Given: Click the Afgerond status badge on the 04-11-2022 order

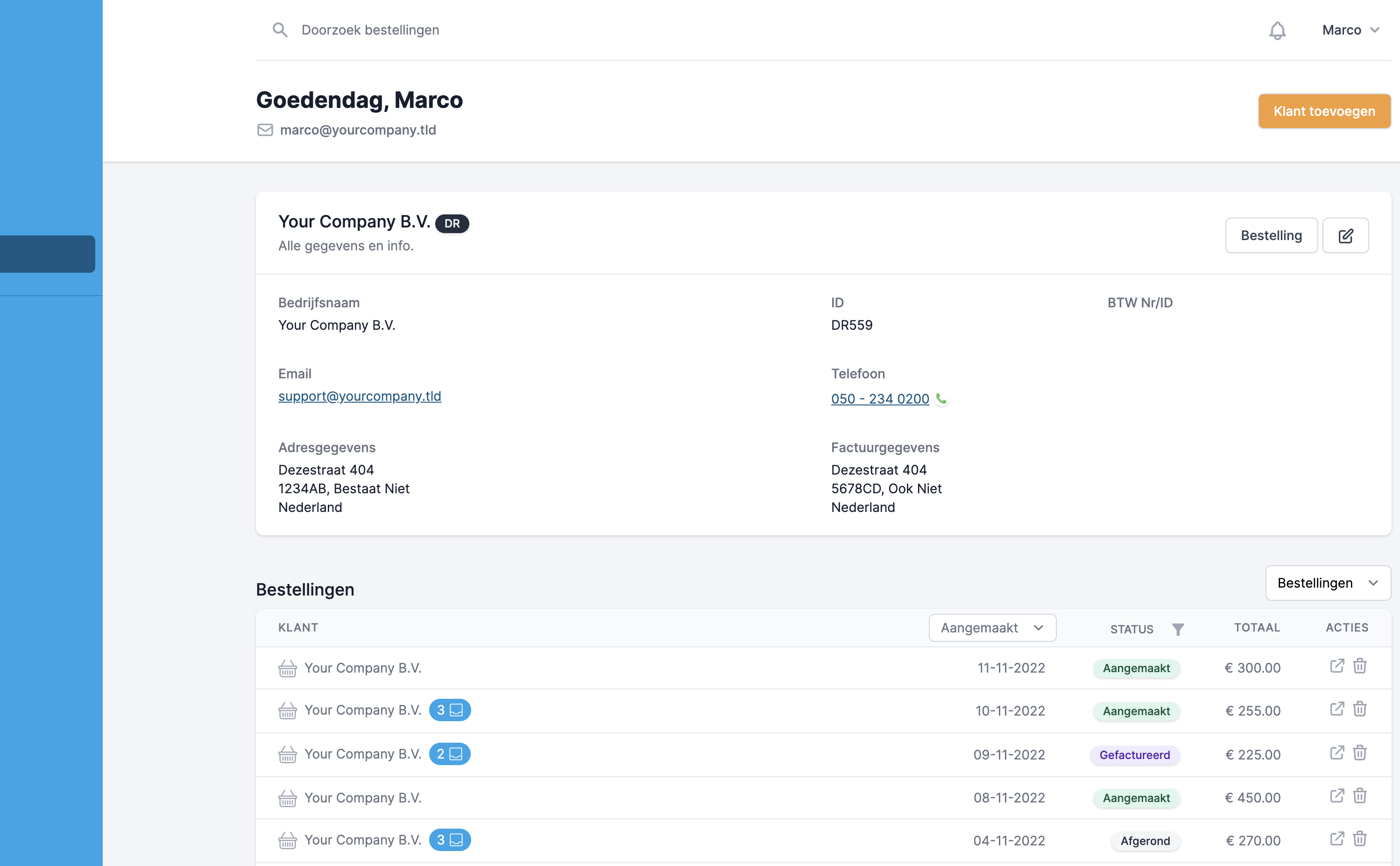Looking at the screenshot, I should tap(1144, 840).
